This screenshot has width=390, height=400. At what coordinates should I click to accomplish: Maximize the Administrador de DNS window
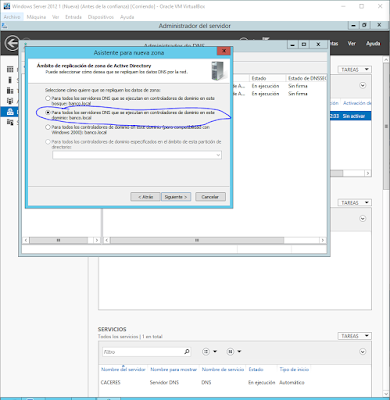tap(304, 44)
